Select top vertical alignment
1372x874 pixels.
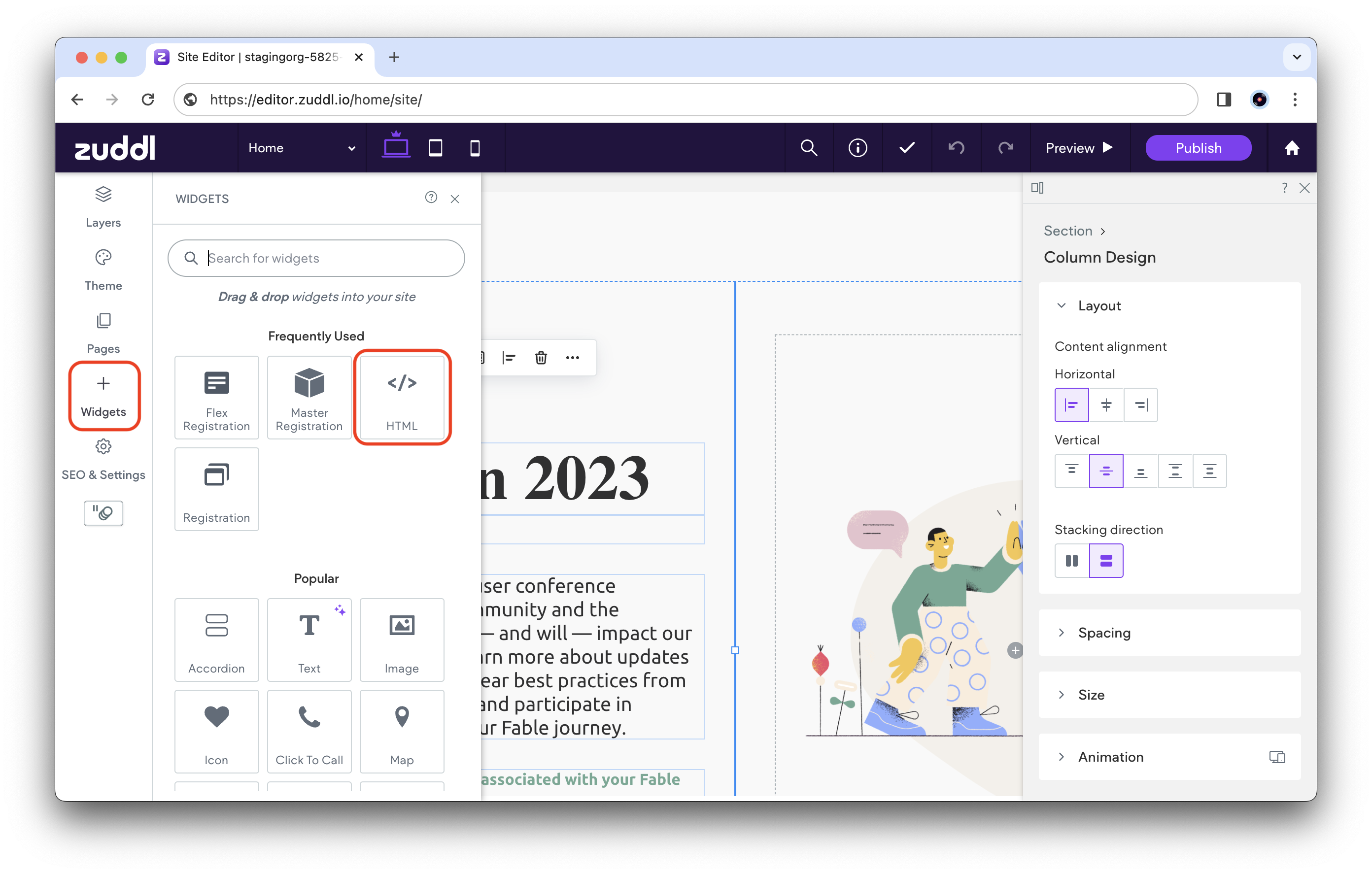(1072, 471)
